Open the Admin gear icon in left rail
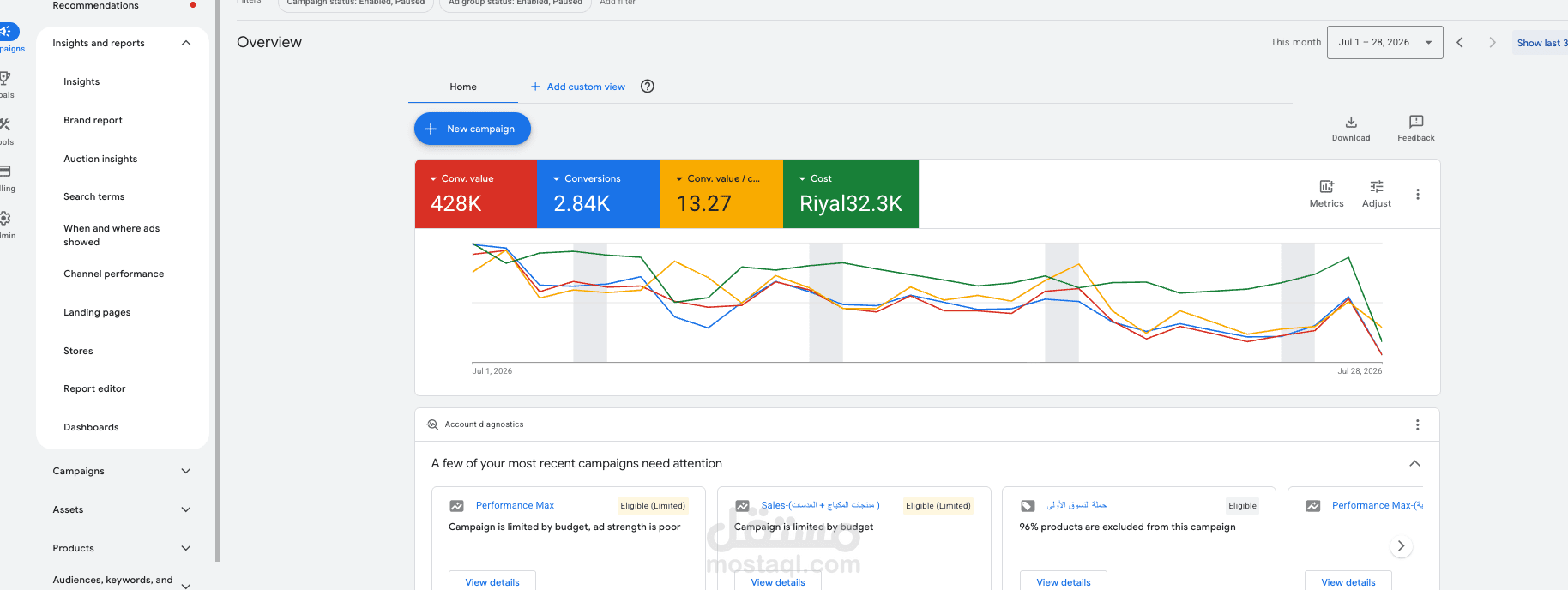 click(x=5, y=219)
